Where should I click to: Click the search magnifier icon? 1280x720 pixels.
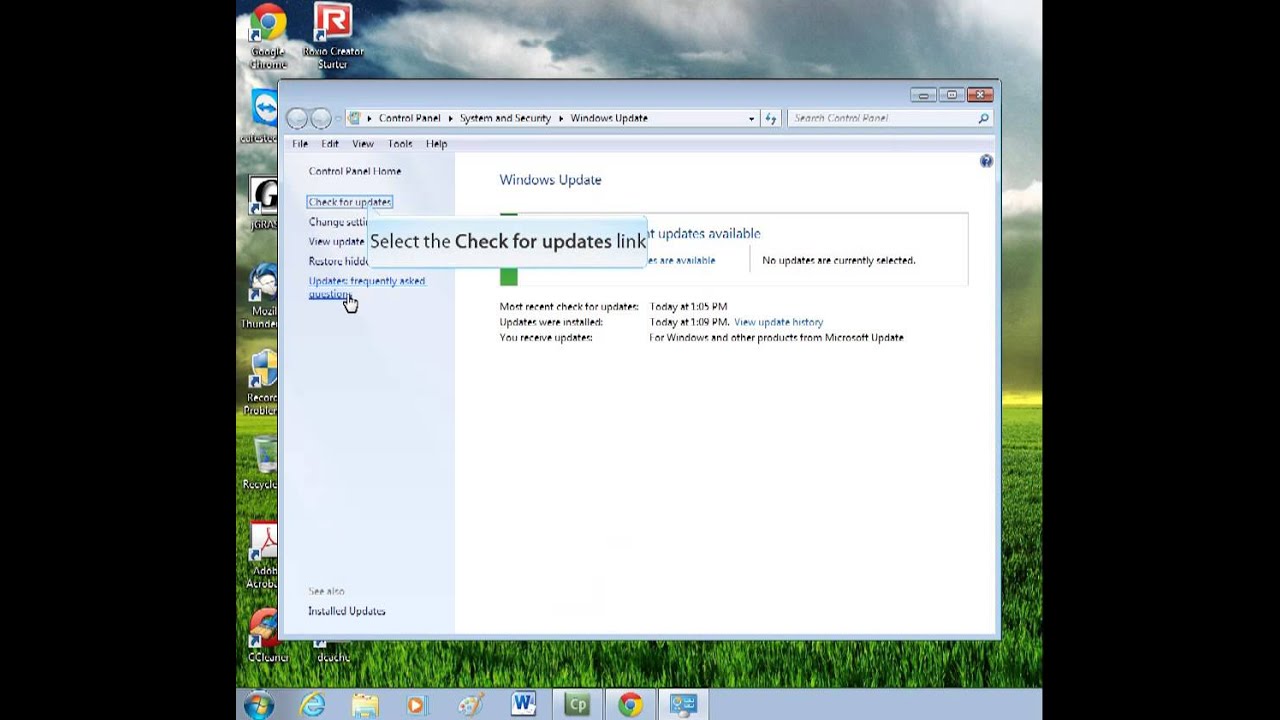click(983, 118)
